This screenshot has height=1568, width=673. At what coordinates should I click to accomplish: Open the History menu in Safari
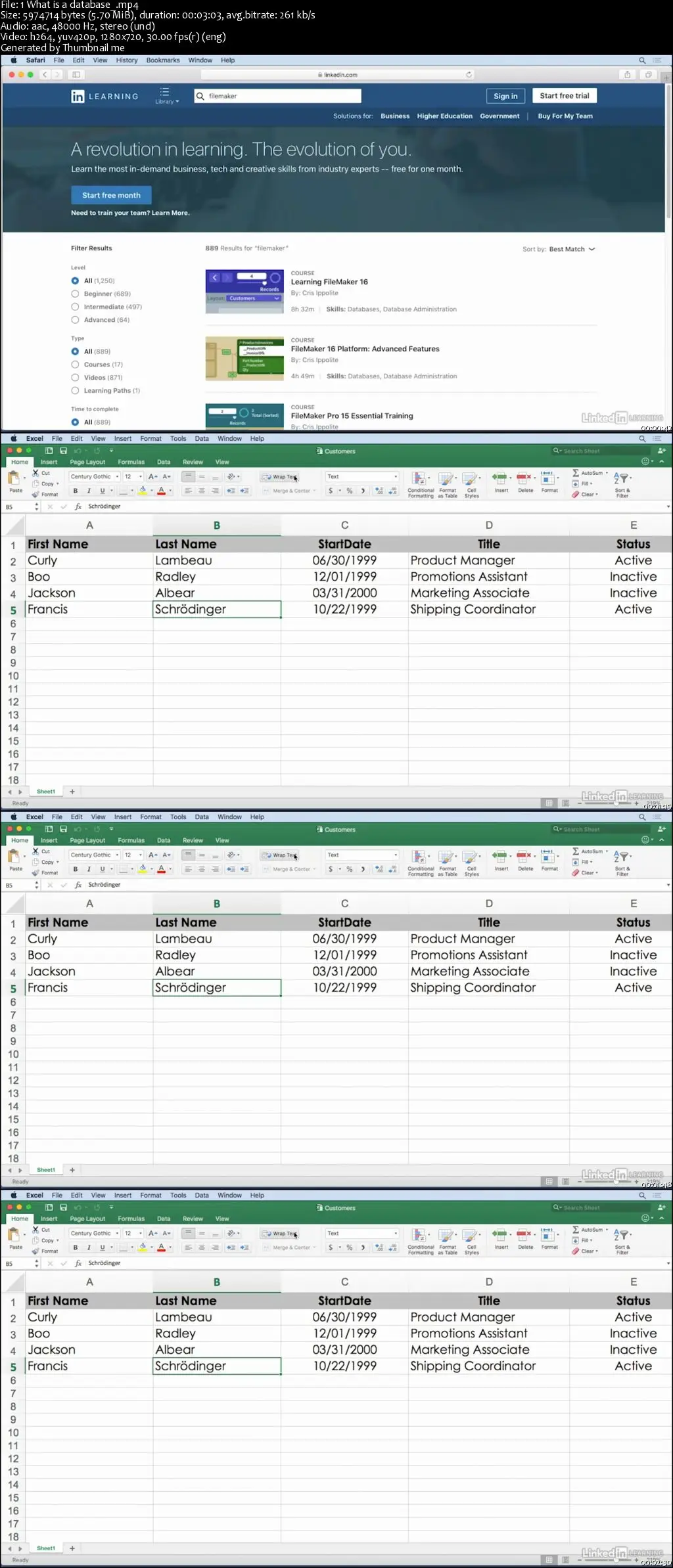point(127,60)
